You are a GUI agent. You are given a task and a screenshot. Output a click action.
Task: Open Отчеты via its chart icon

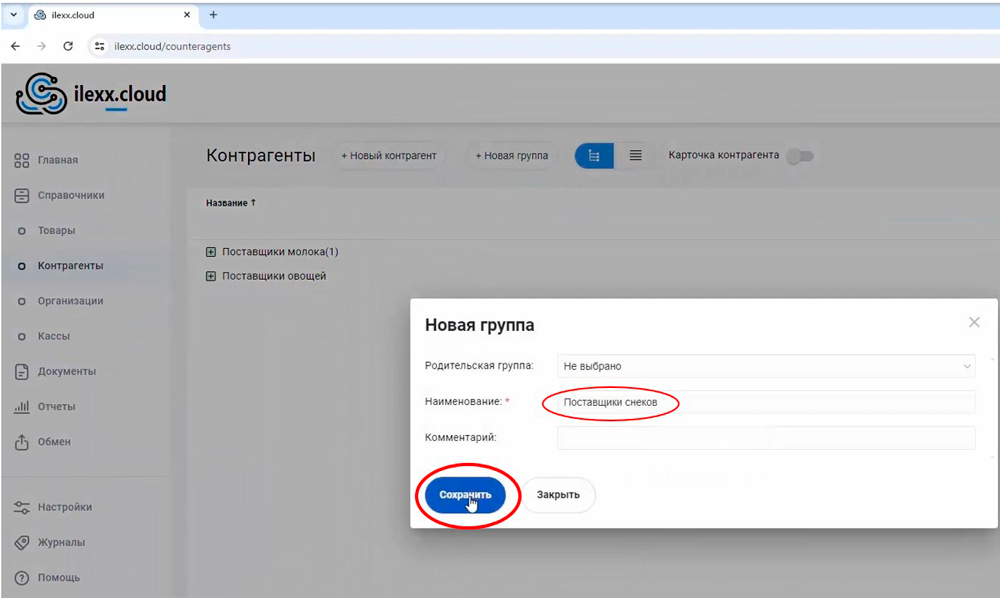point(21,407)
